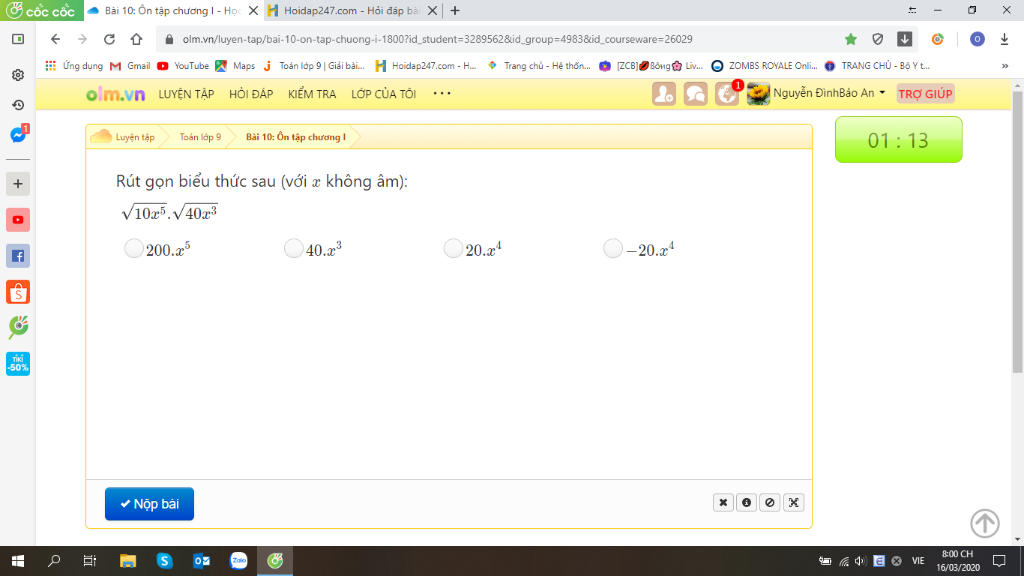The width and height of the screenshot is (1024, 576).
Task: Open the Tiki -50% sidebar icon
Action: pyautogui.click(x=18, y=364)
